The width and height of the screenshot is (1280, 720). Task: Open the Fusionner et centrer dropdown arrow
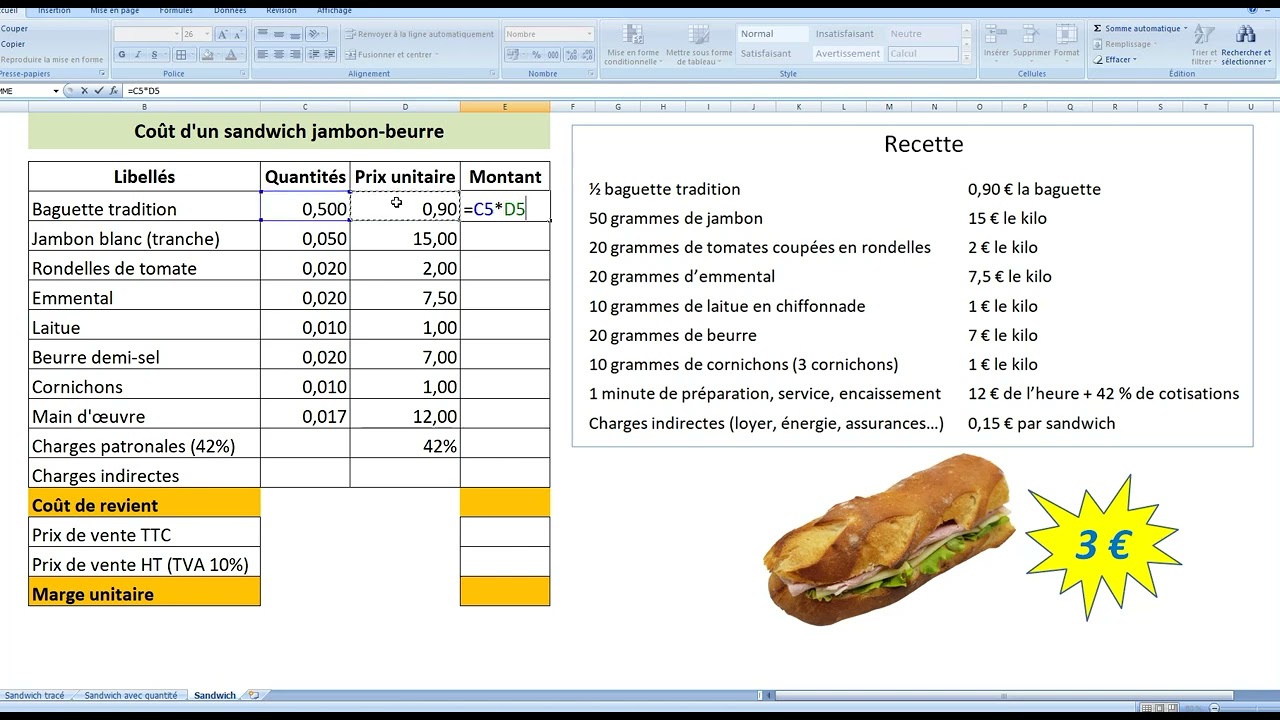(x=435, y=54)
